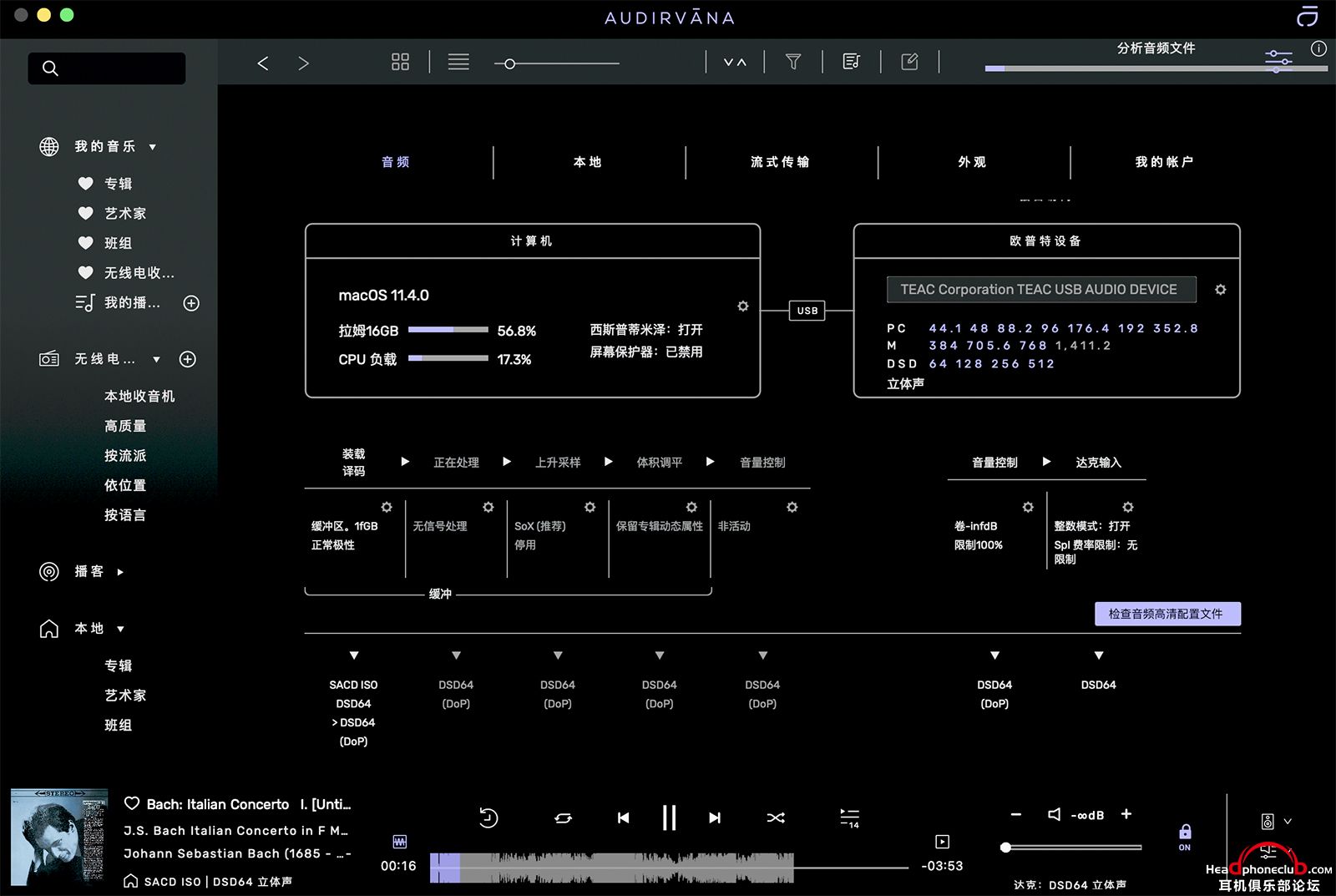Viewport: 1336px width, 896px height.
Task: Favorite the track with heart icon
Action: 131,803
